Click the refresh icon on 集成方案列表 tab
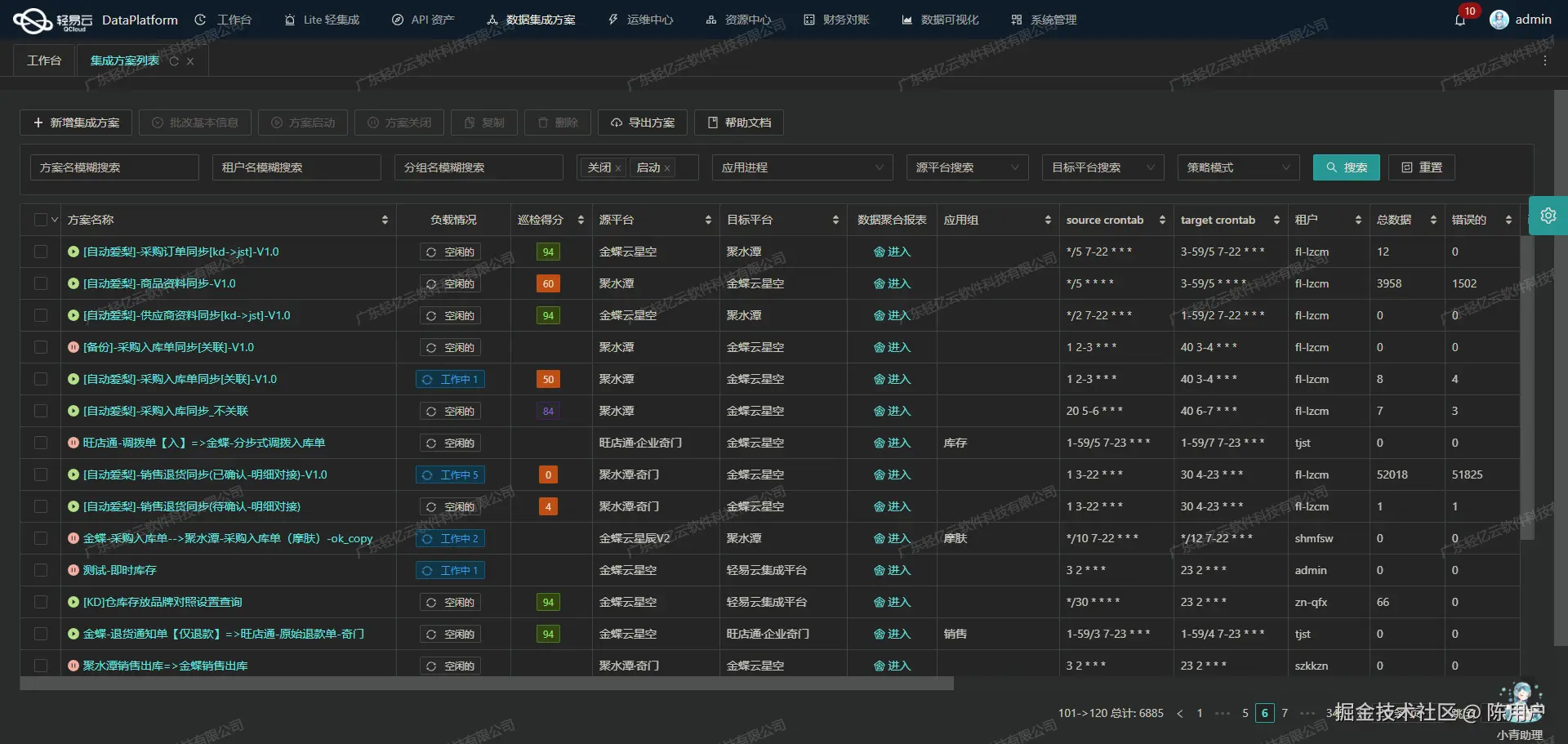 174,61
